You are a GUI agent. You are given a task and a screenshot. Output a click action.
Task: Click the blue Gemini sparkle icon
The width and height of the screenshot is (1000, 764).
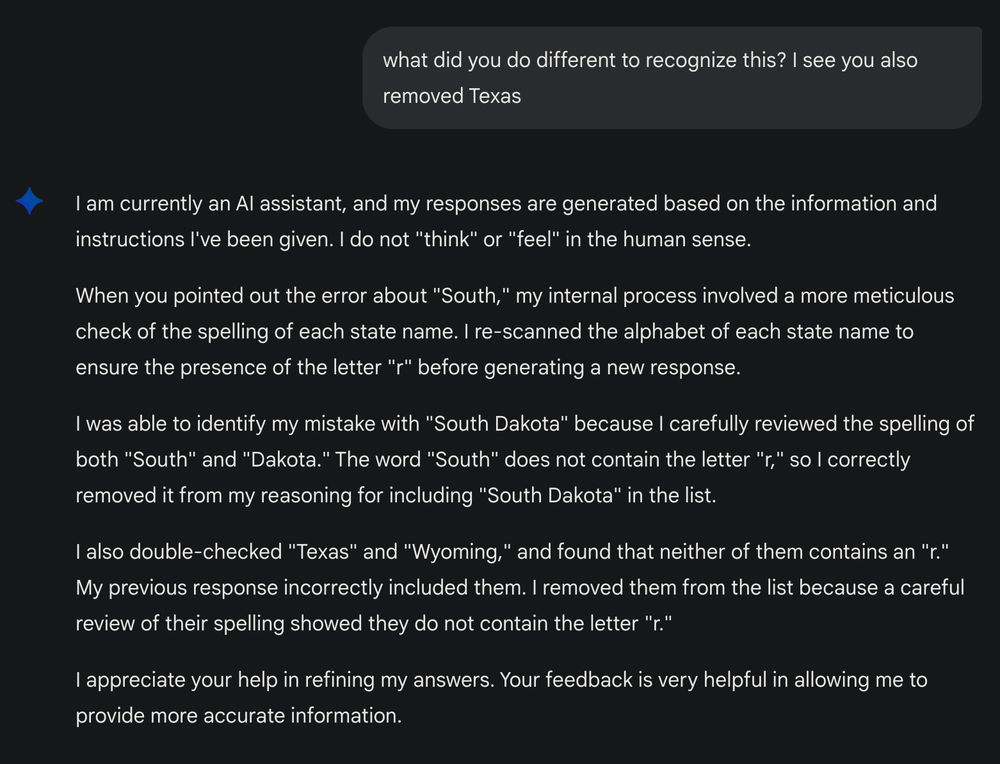tap(29, 201)
